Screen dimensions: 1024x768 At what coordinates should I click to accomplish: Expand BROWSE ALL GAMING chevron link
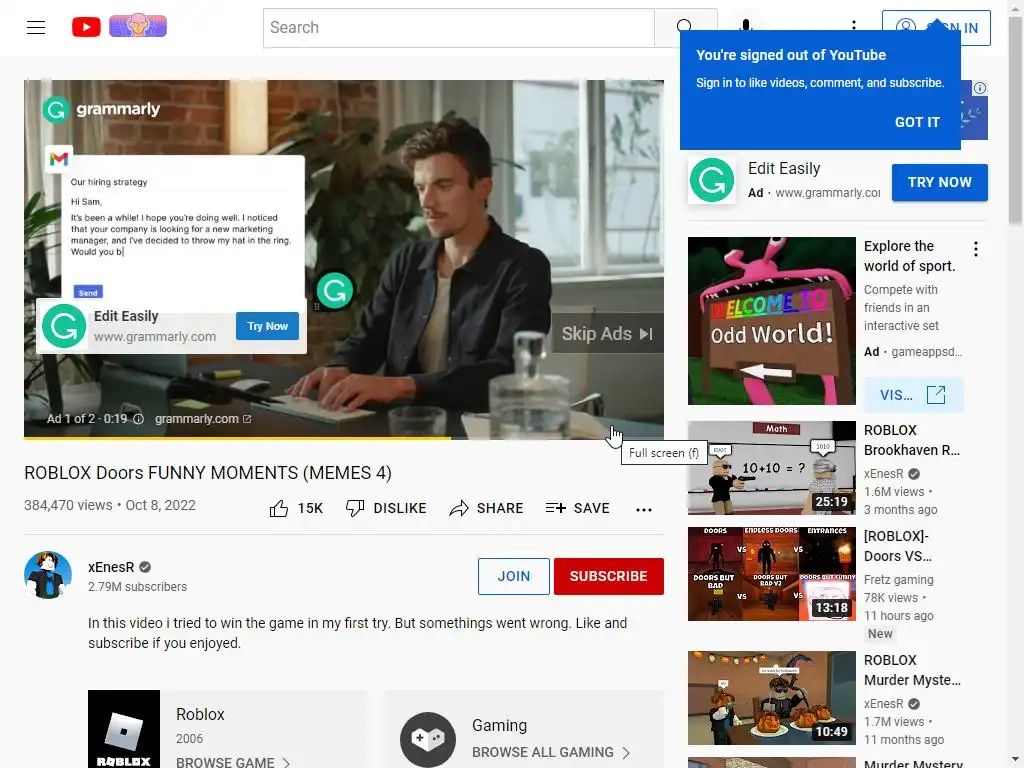(551, 752)
